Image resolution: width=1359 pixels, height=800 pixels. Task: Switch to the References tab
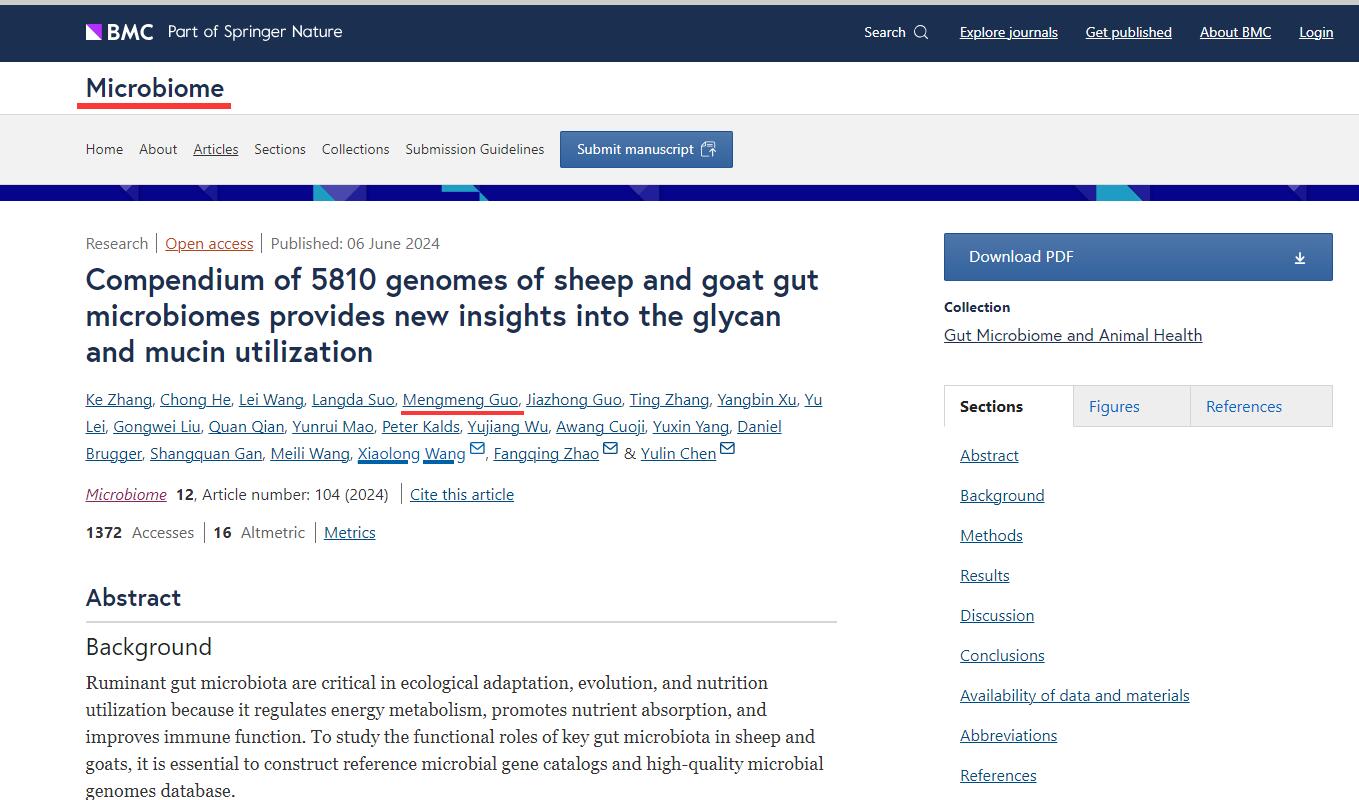tap(1243, 406)
